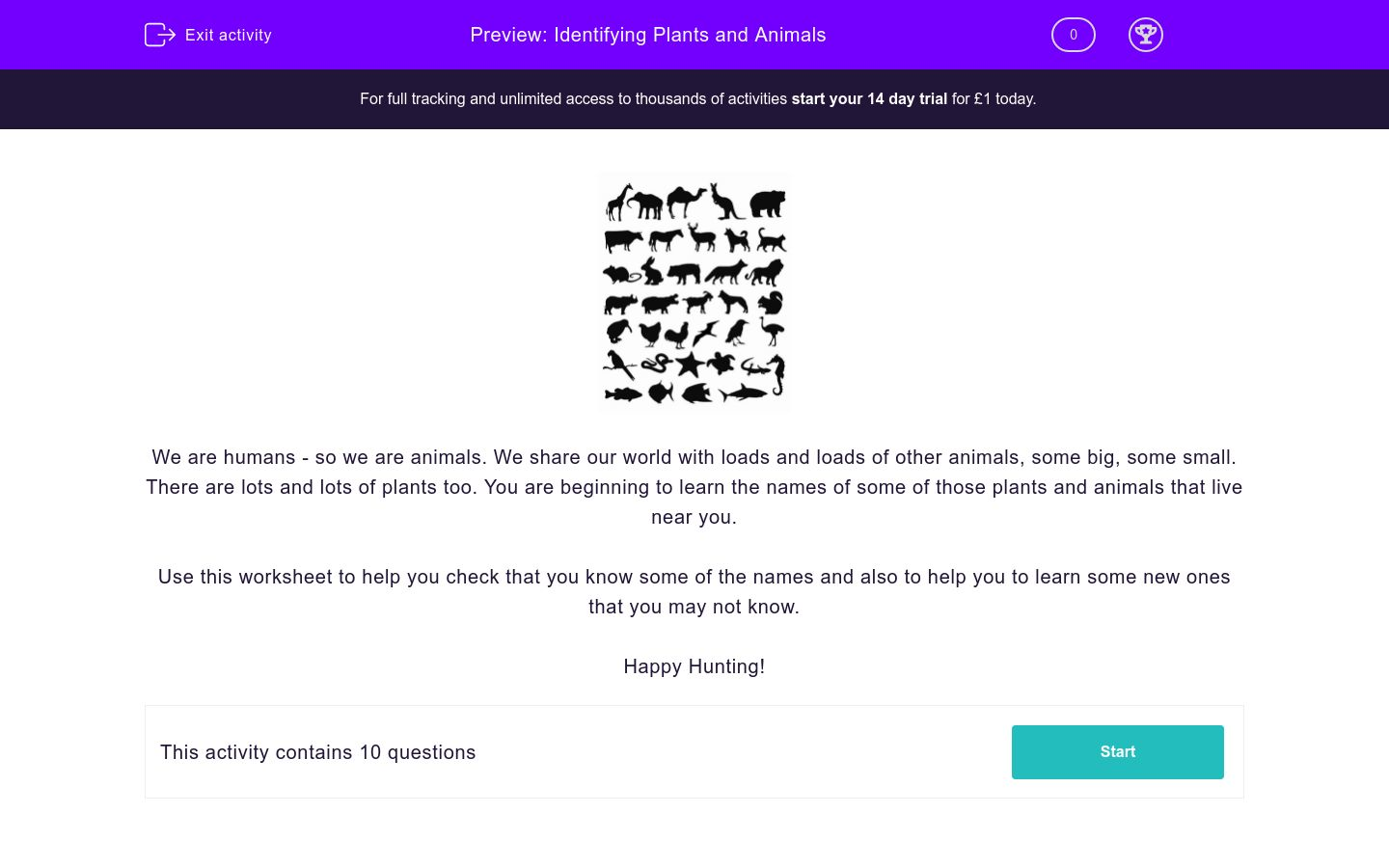Click the animal silhouettes thumbnail image
This screenshot has height=868, width=1389.
(x=694, y=291)
